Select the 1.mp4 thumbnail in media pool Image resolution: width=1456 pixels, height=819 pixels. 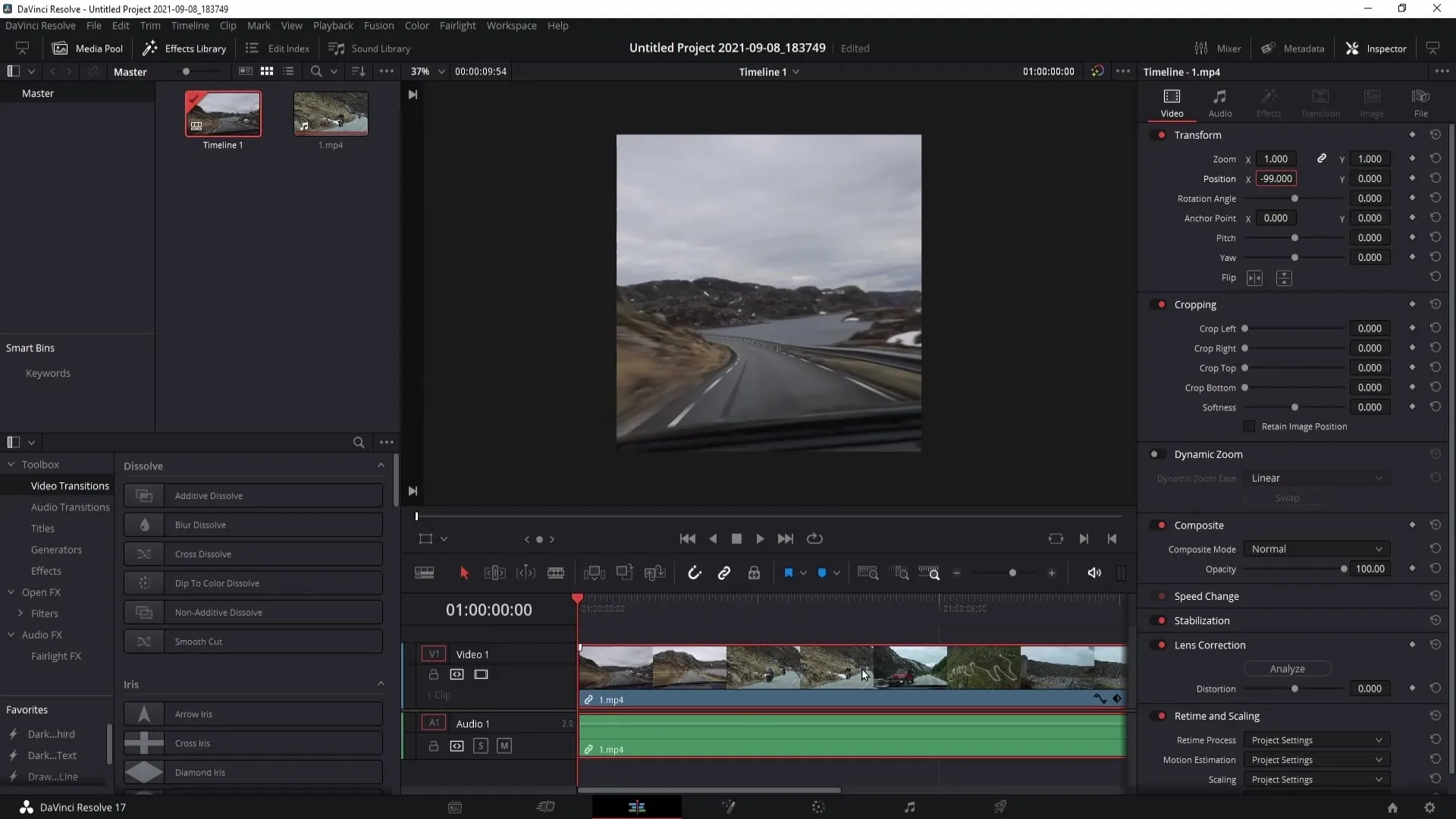coord(330,113)
